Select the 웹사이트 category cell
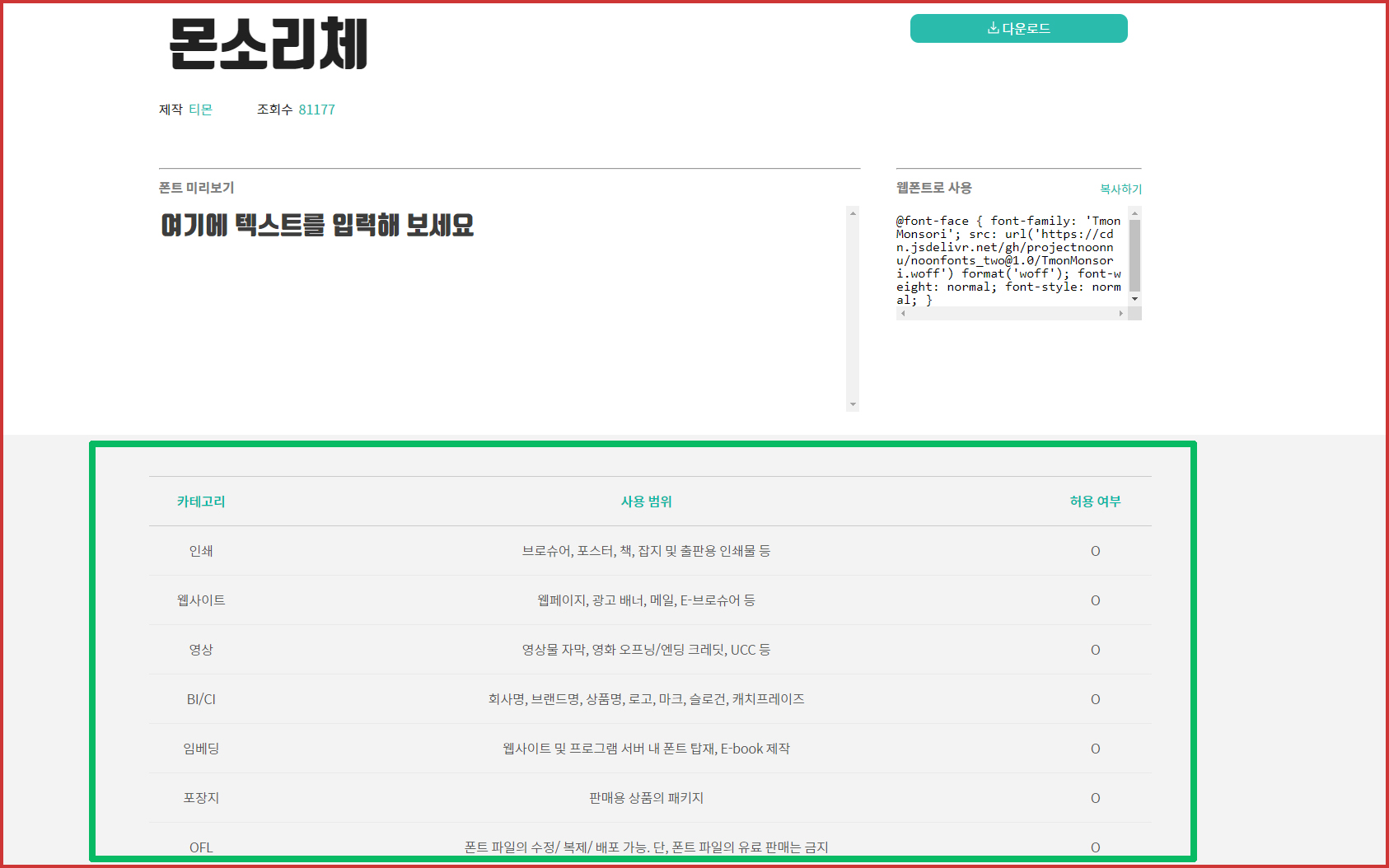 click(x=201, y=600)
